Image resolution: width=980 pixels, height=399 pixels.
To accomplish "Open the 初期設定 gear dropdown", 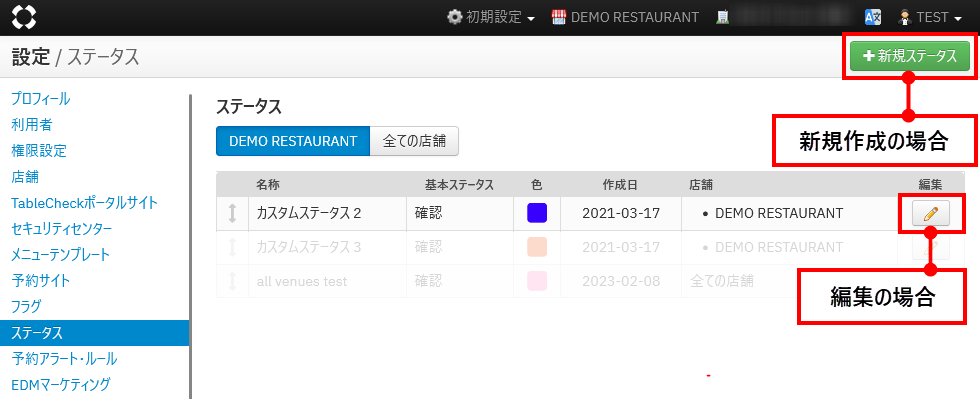I will [491, 18].
